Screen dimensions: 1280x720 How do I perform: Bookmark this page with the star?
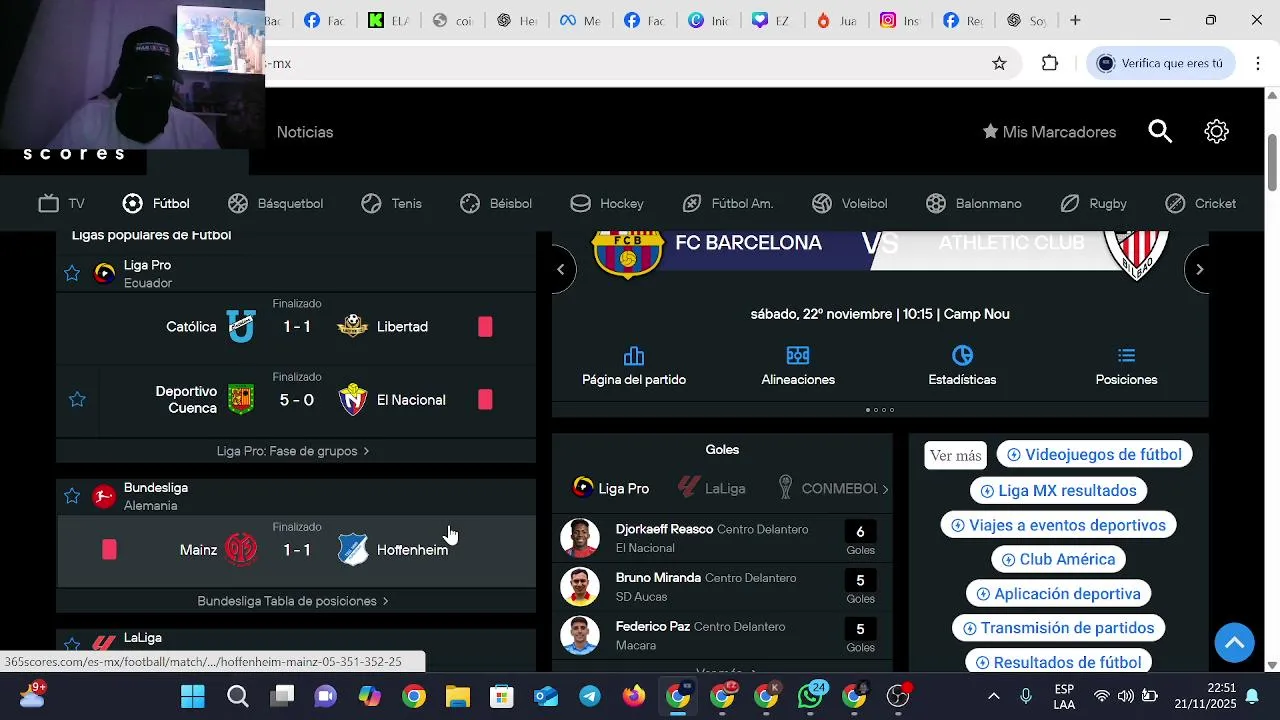tap(999, 63)
